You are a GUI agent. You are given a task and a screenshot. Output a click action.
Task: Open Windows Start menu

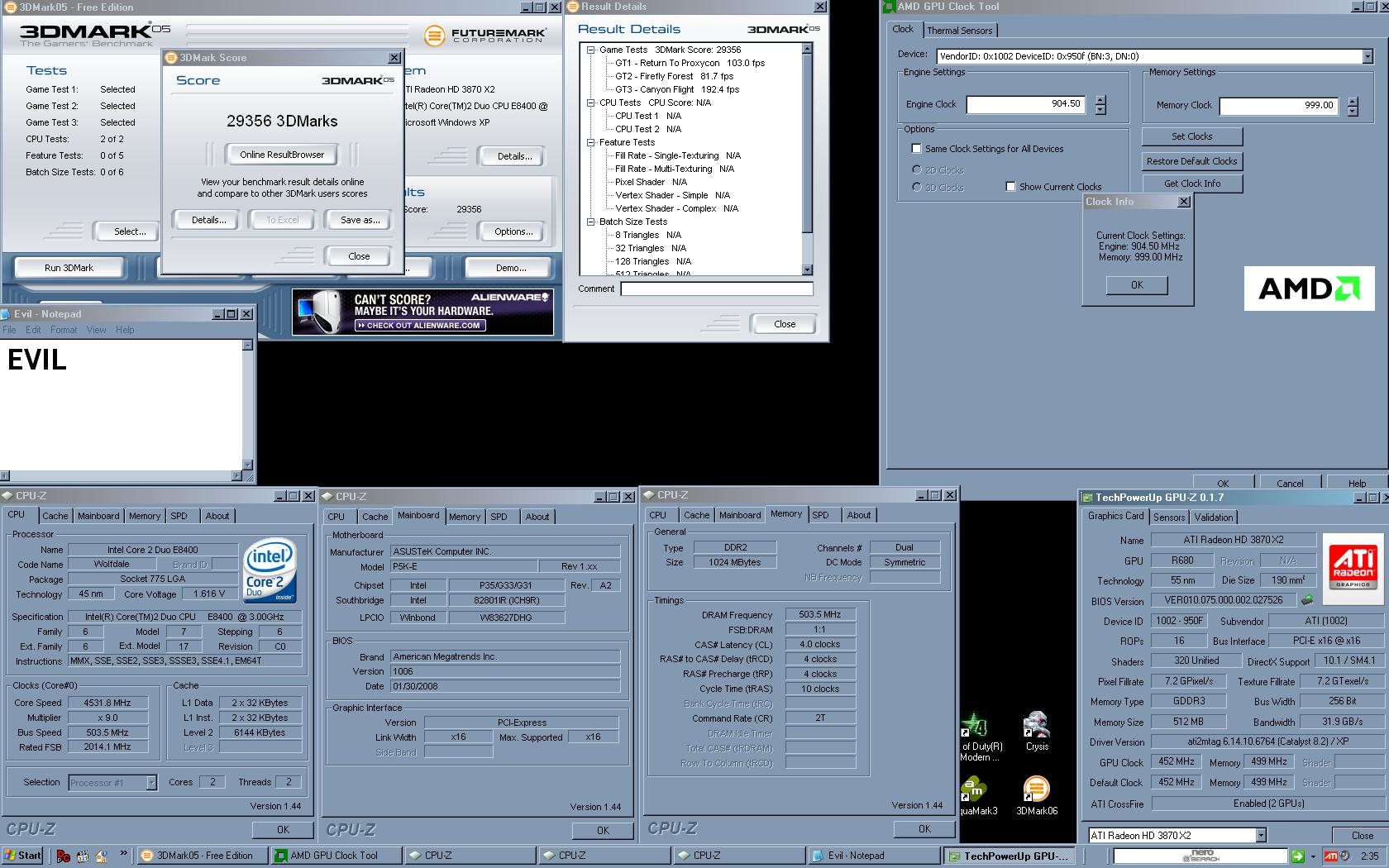[x=23, y=856]
